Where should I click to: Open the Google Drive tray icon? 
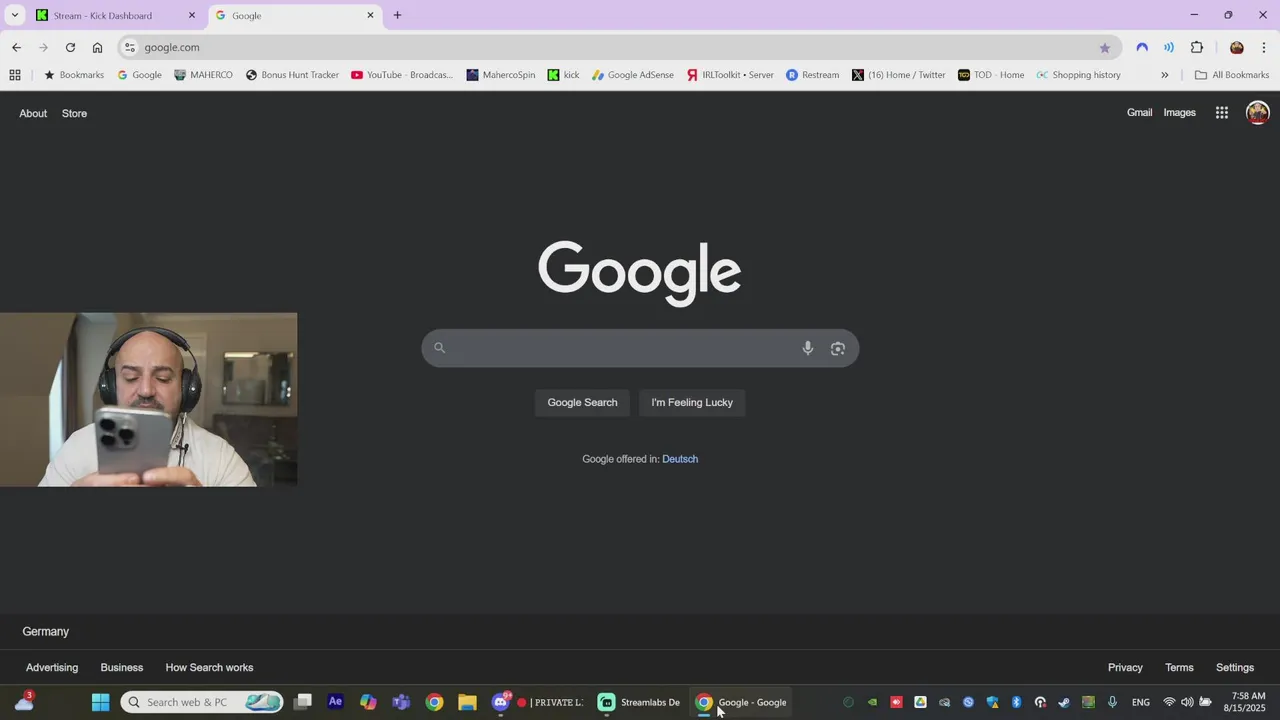pyautogui.click(x=920, y=702)
